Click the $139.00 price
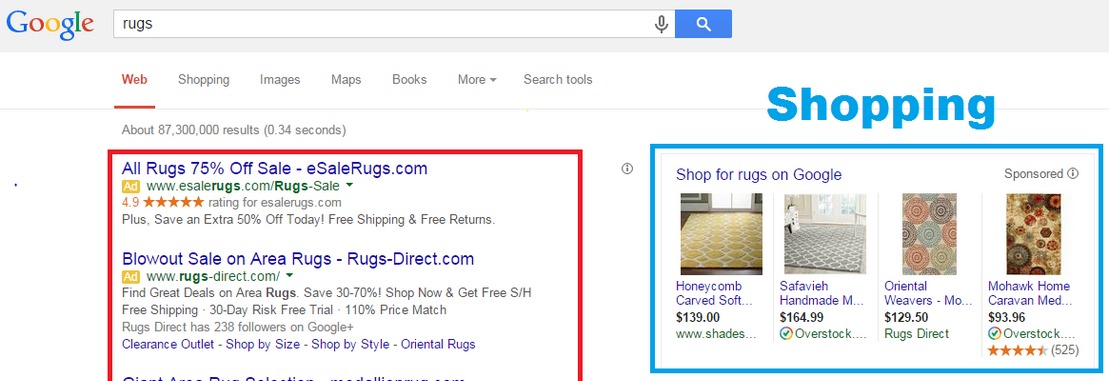The image size is (1109, 381). point(697,317)
